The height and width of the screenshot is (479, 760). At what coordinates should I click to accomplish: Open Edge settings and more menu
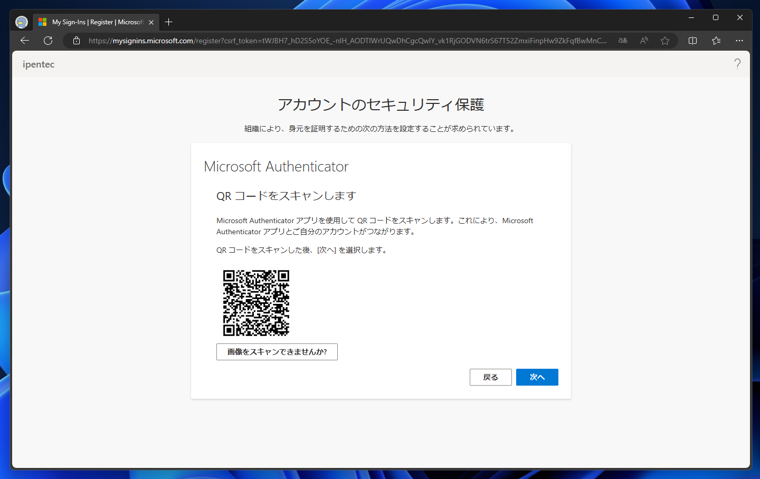click(x=739, y=41)
